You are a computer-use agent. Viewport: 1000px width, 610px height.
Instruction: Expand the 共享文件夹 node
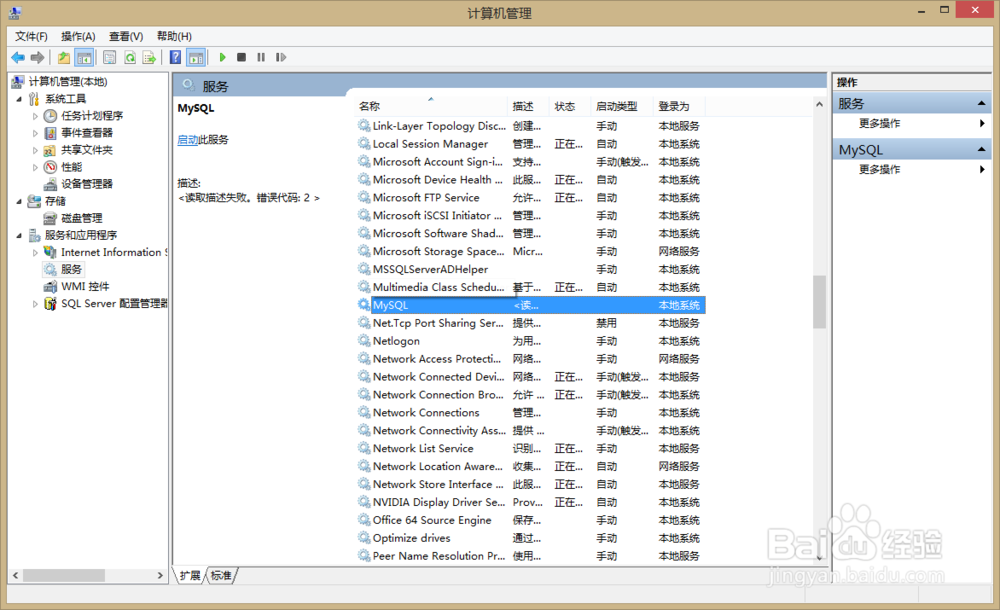35,151
